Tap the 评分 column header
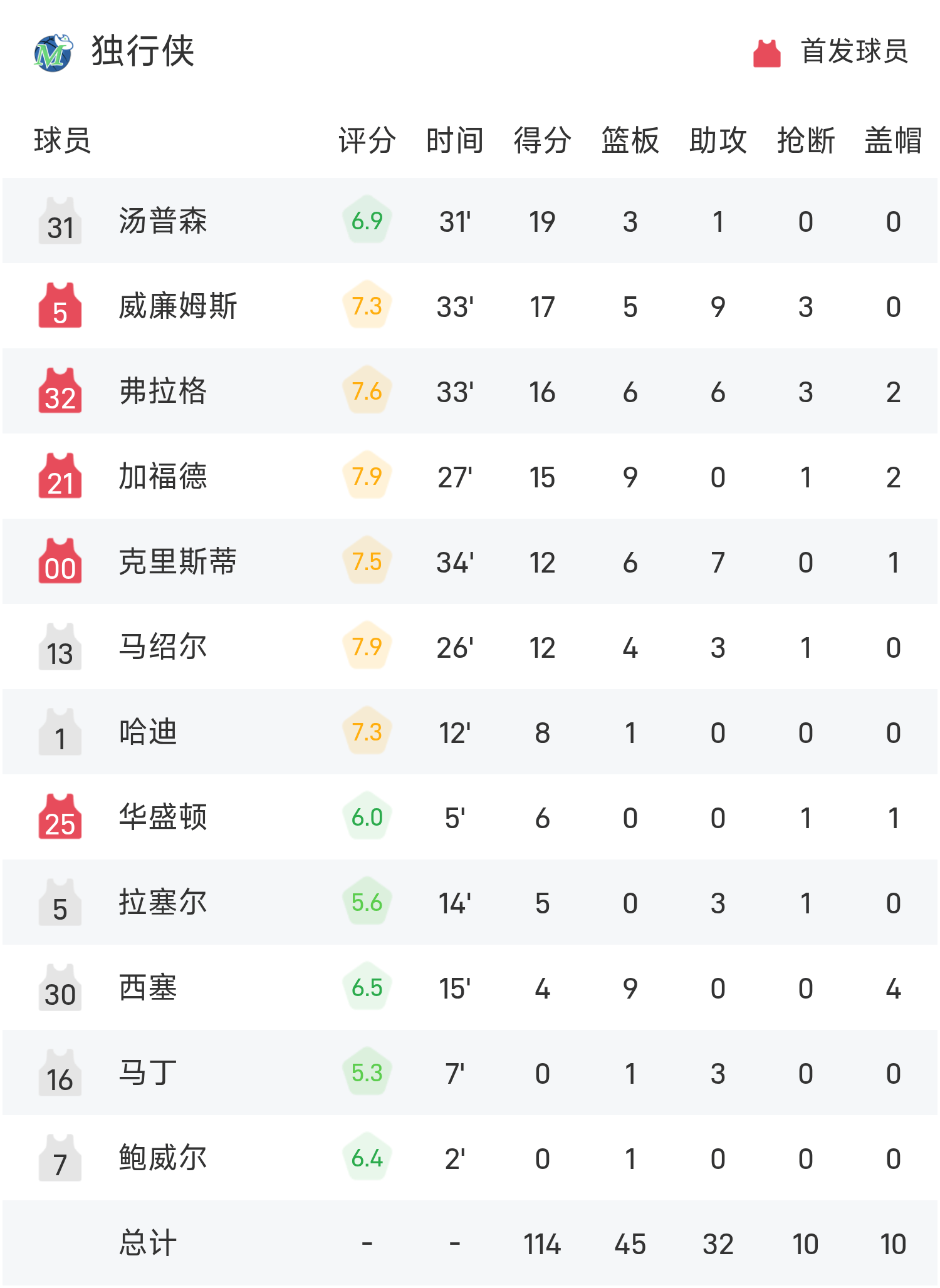Screen dimensions: 940x1288 [367, 140]
